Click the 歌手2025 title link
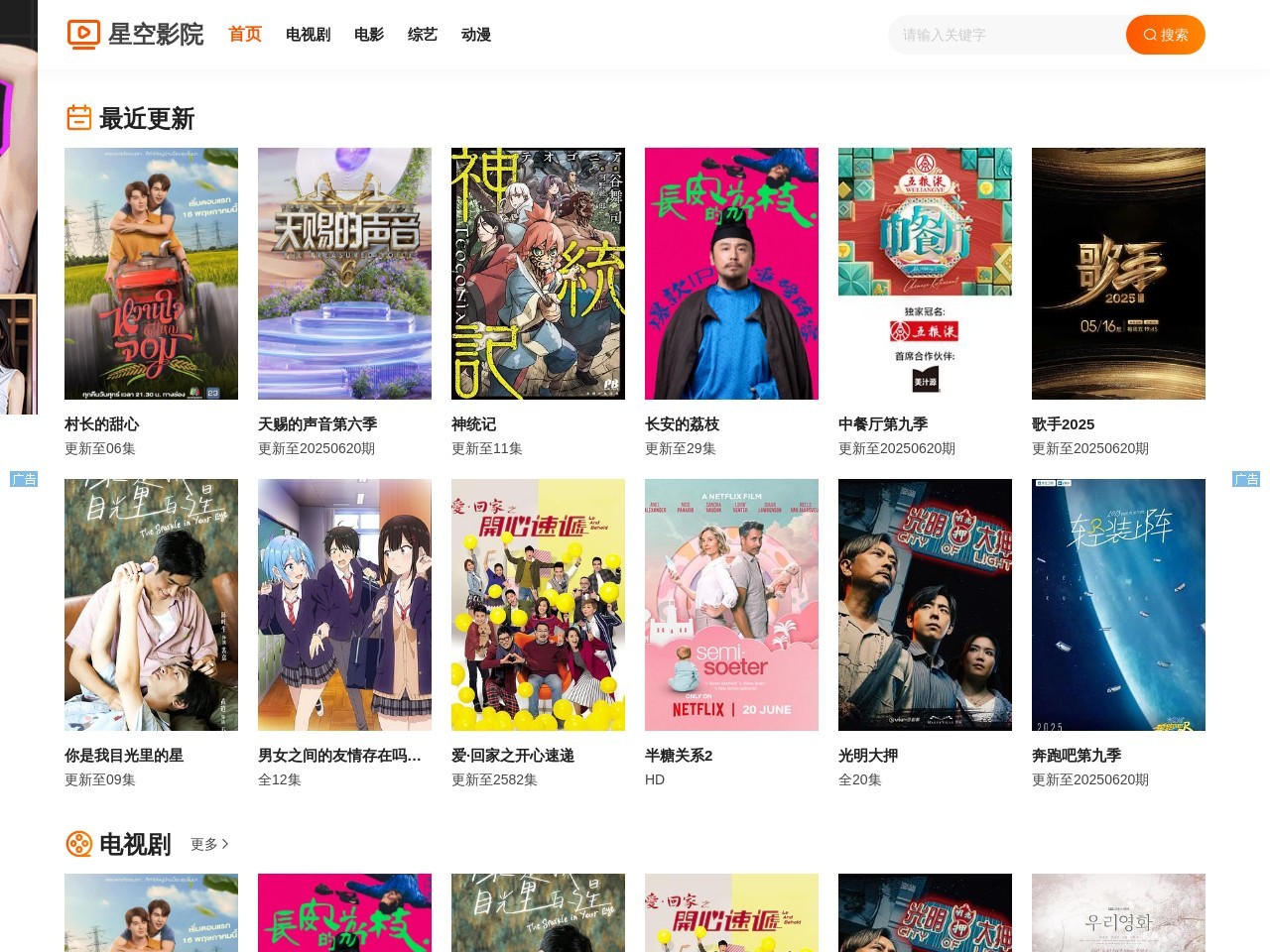This screenshot has height=952, width=1270. (1063, 424)
